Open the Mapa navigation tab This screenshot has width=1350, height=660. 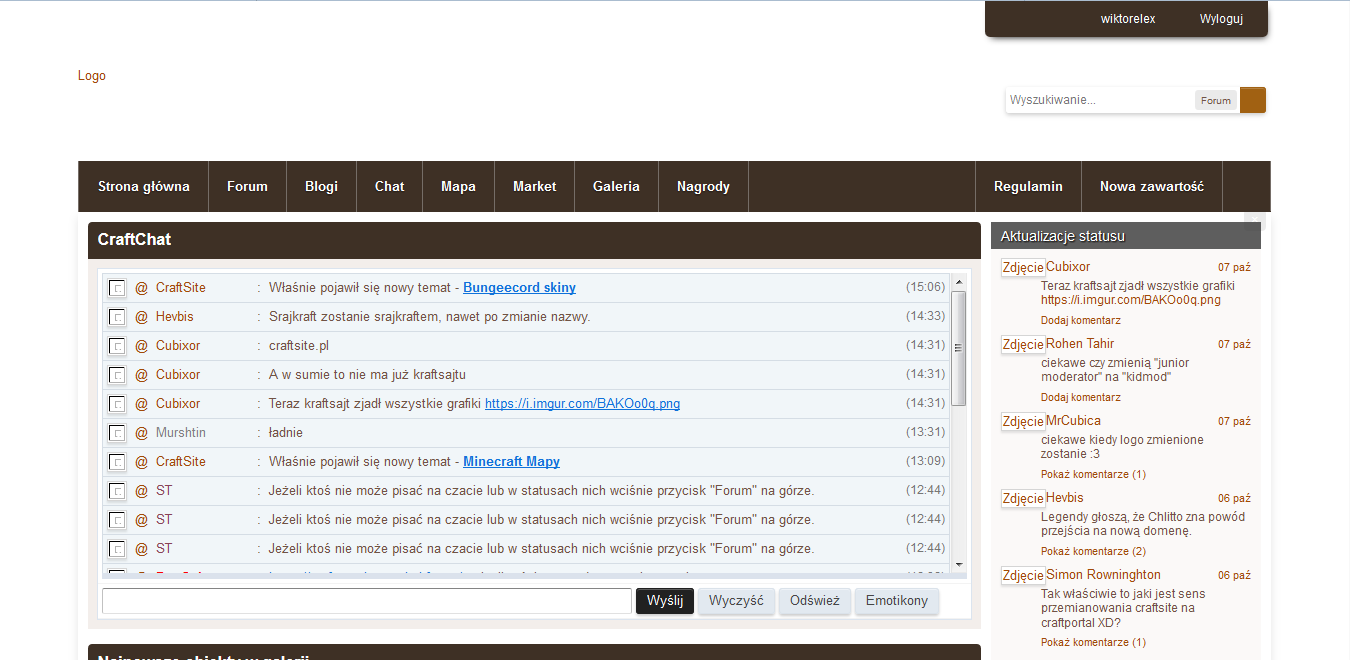click(458, 186)
